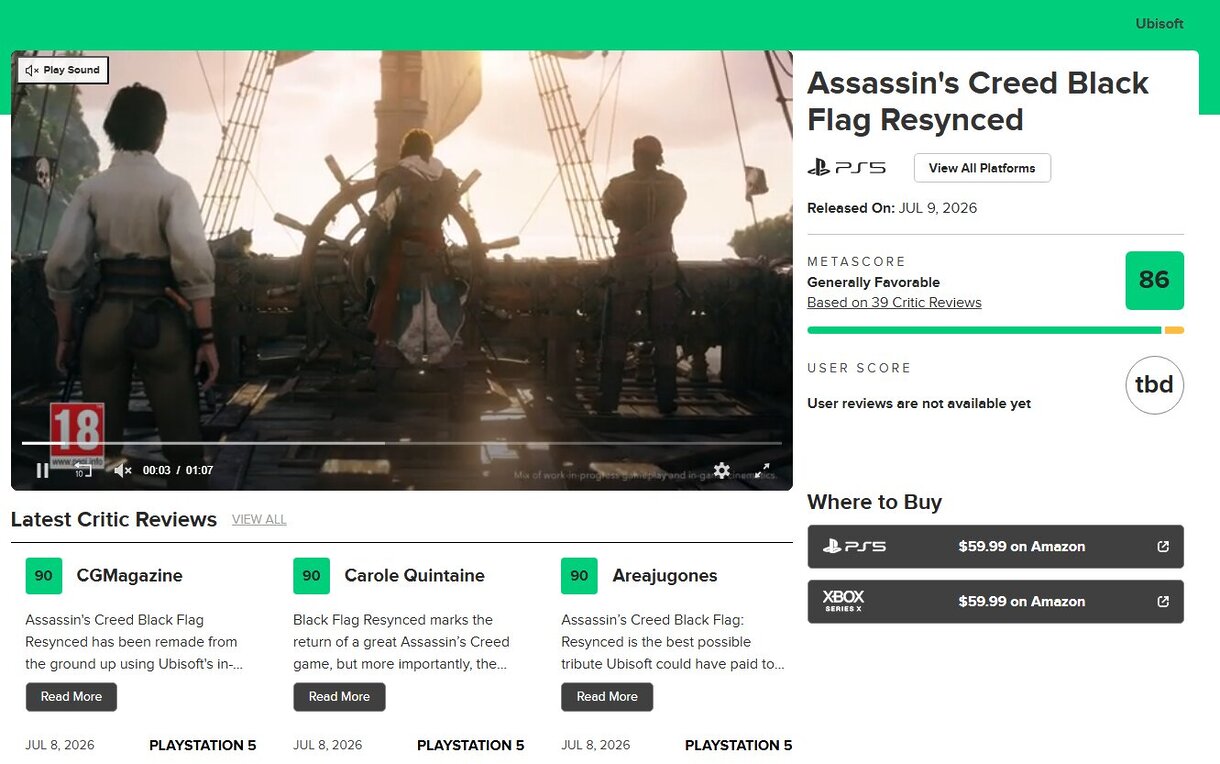Click the tbd user score circle
The height and width of the screenshot is (764, 1220).
click(x=1154, y=385)
